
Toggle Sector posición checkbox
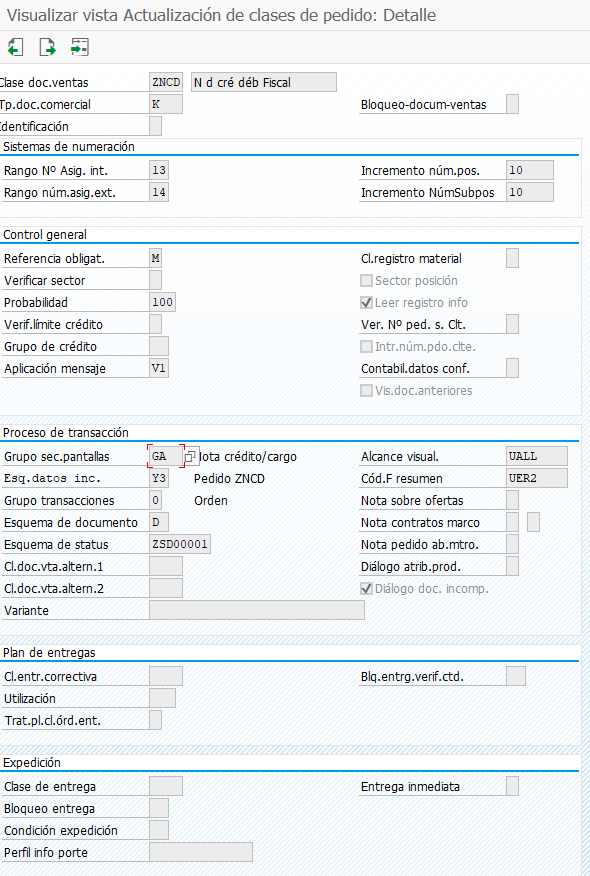coord(367,280)
